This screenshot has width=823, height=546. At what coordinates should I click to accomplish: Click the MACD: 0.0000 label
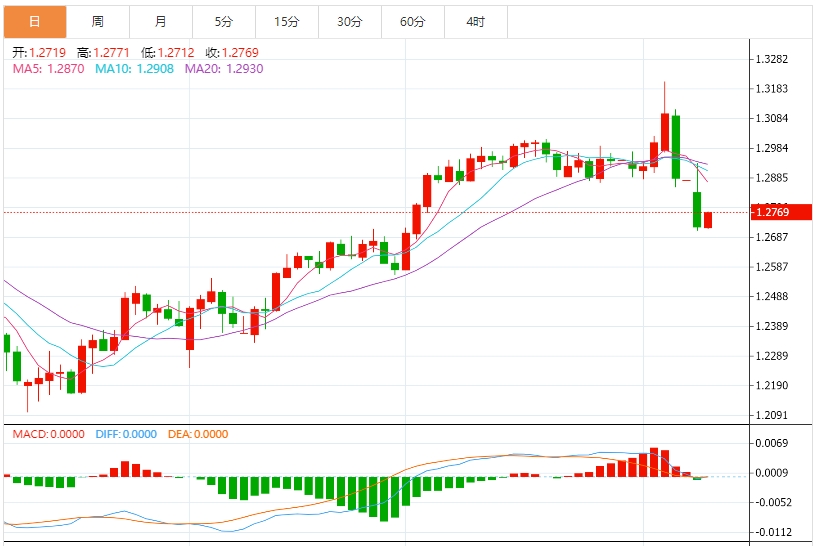(48, 434)
